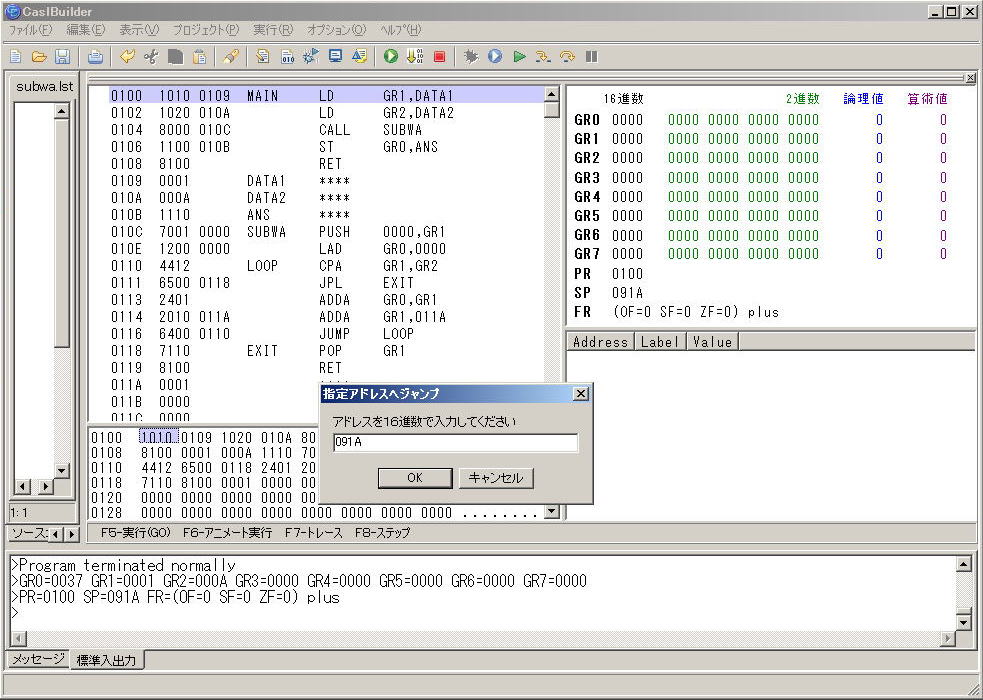983x700 pixels.
Task: Close the 指定アドレスへジャンプ dialog
Action: coord(580,394)
